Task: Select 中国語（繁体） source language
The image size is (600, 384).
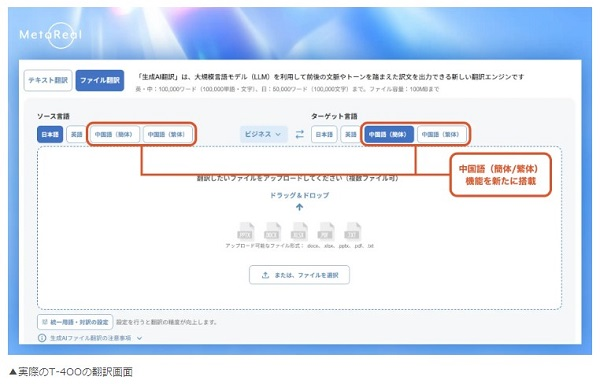Action: (x=167, y=135)
